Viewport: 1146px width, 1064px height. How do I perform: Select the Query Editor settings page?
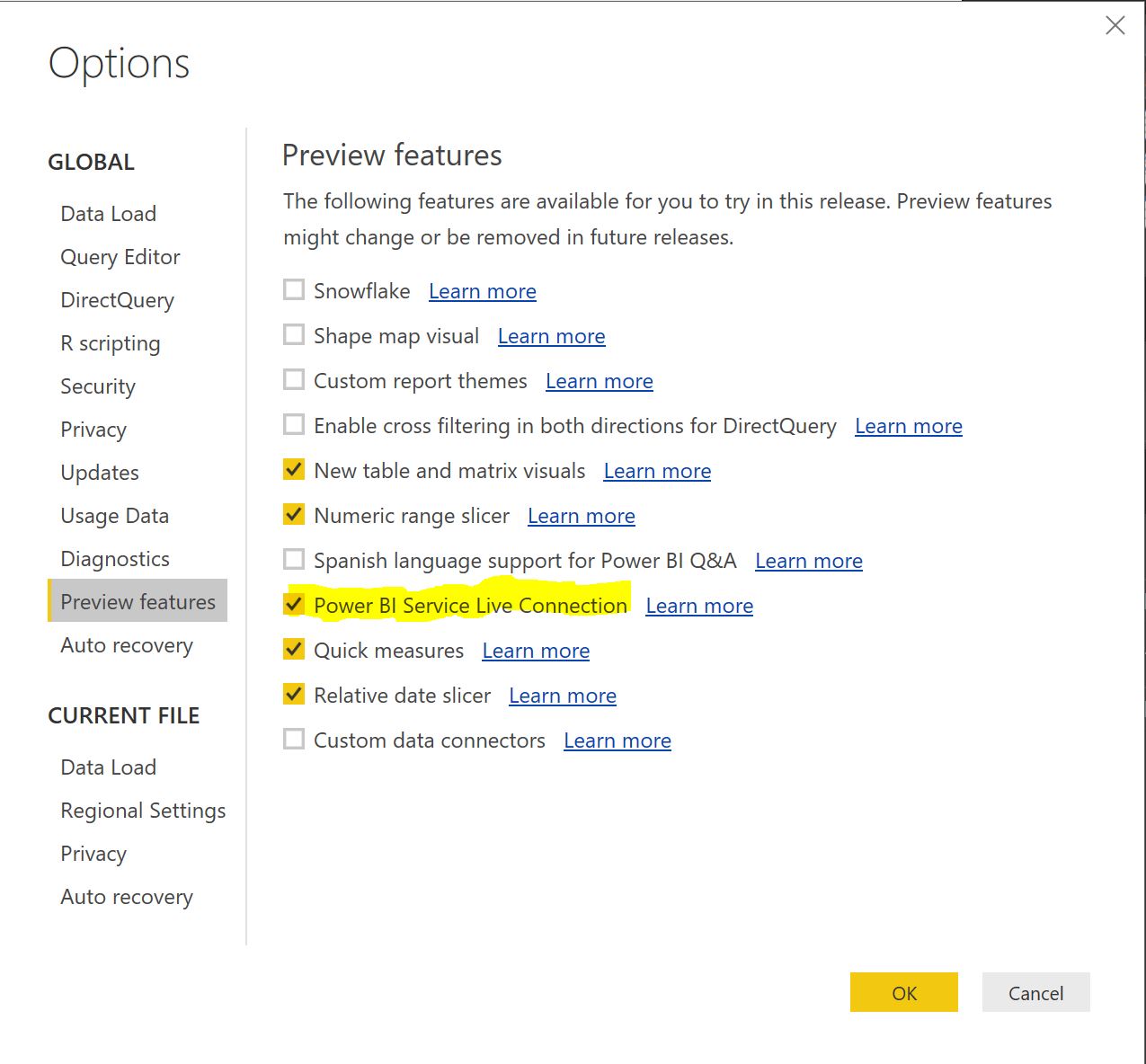pyautogui.click(x=120, y=257)
